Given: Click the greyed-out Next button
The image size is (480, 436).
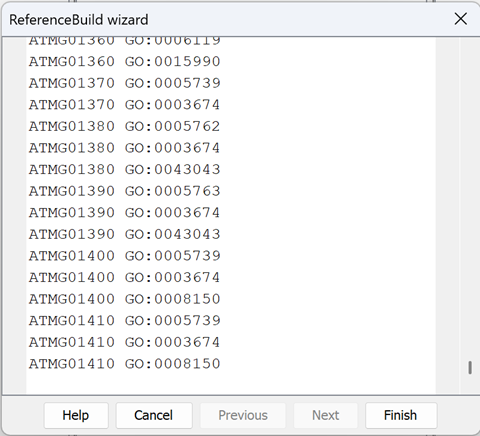Looking at the screenshot, I should coord(325,415).
